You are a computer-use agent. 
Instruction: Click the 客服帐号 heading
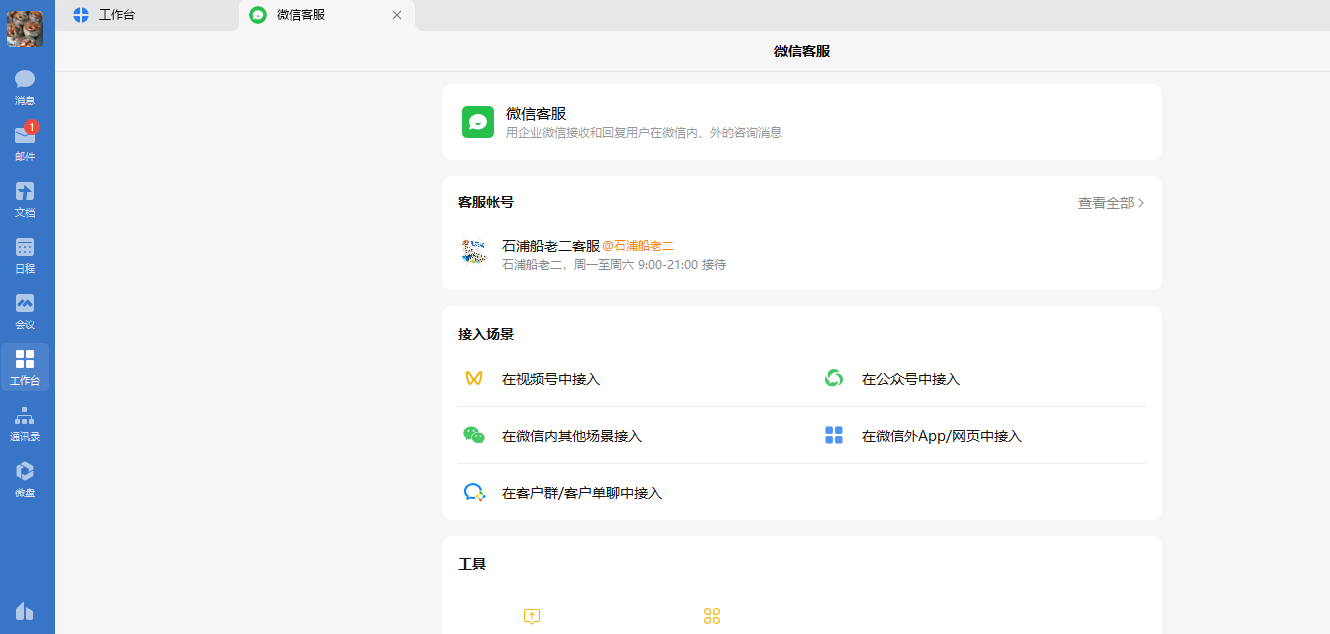[486, 202]
